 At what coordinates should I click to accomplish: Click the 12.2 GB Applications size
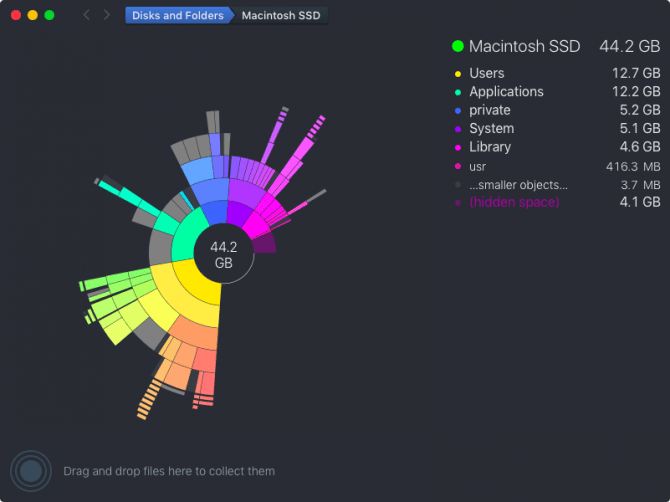click(636, 91)
